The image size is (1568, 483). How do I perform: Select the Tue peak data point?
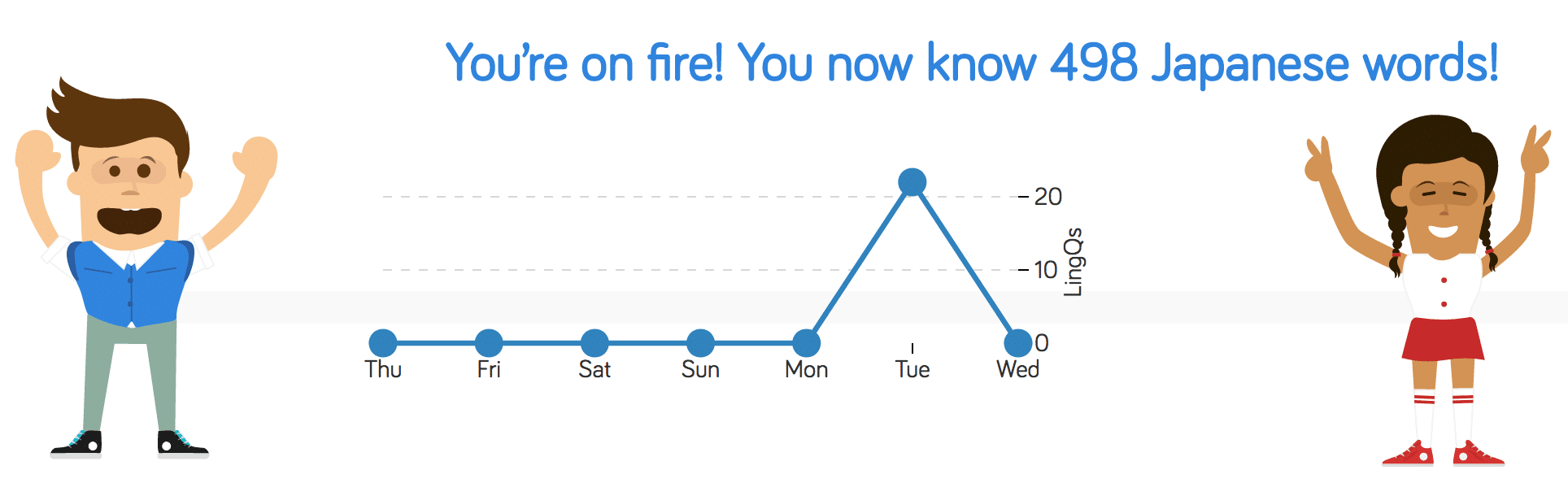click(x=912, y=182)
